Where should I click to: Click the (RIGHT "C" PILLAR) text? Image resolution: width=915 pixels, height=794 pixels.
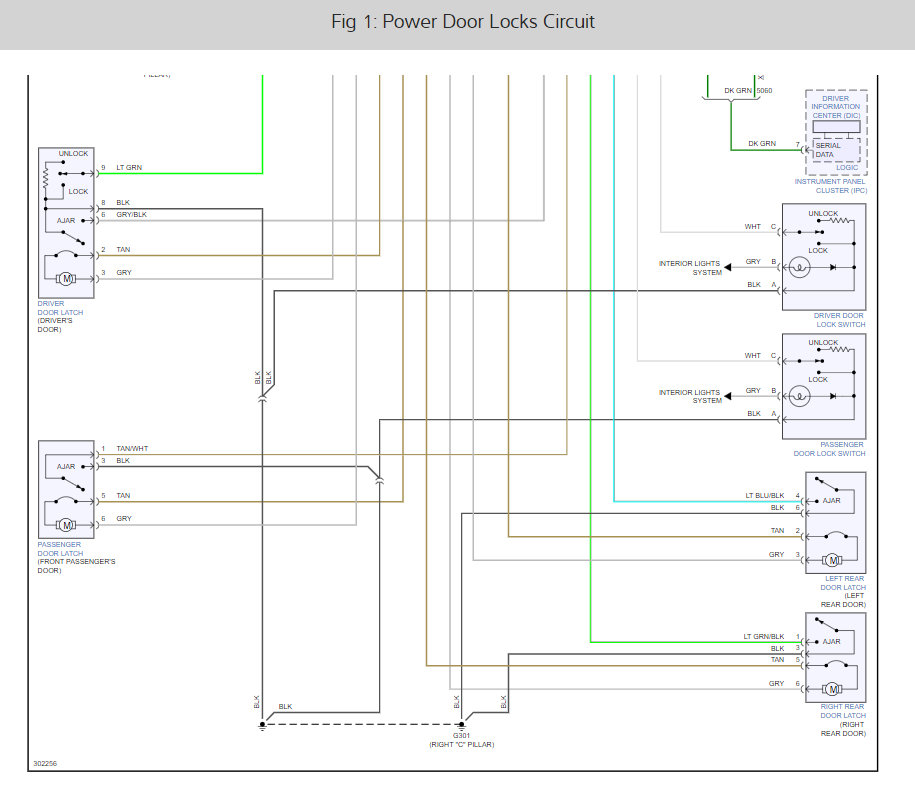click(462, 744)
